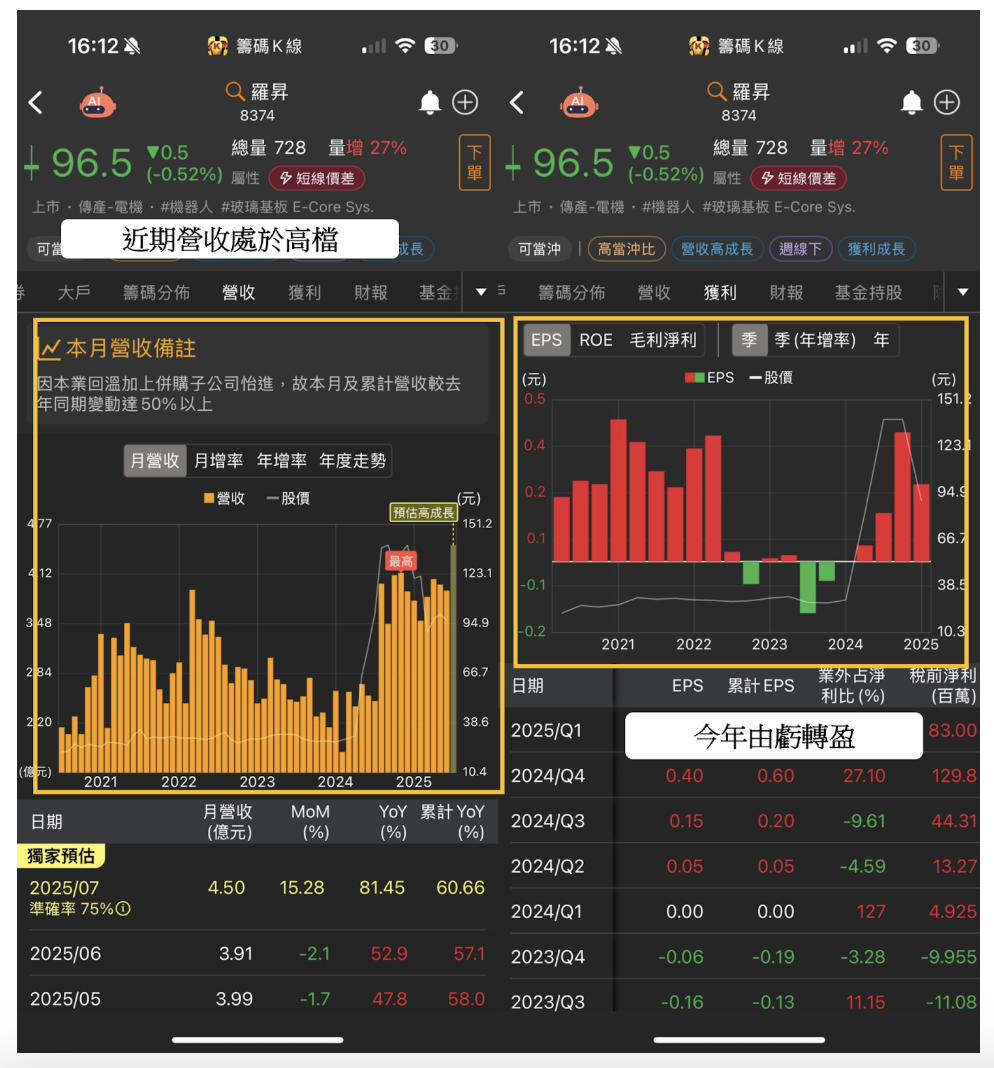Select 年度走勢 revenue chart mode
The width and height of the screenshot is (994, 1068).
click(x=352, y=460)
